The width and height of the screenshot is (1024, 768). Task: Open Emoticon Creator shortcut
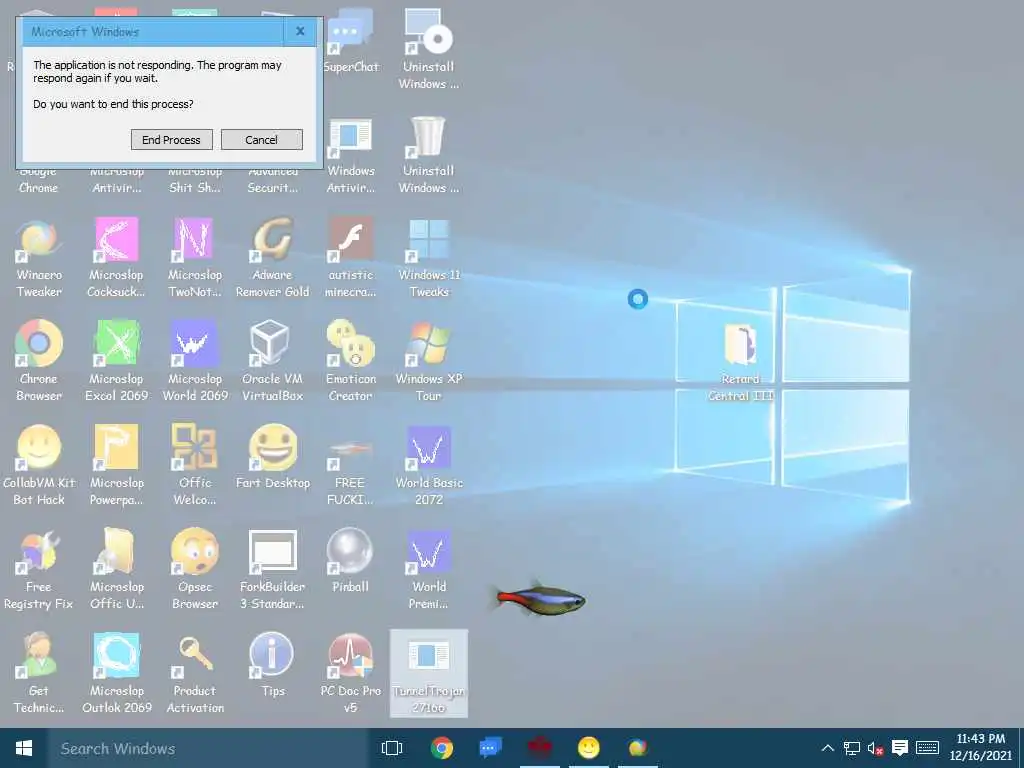coord(351,361)
